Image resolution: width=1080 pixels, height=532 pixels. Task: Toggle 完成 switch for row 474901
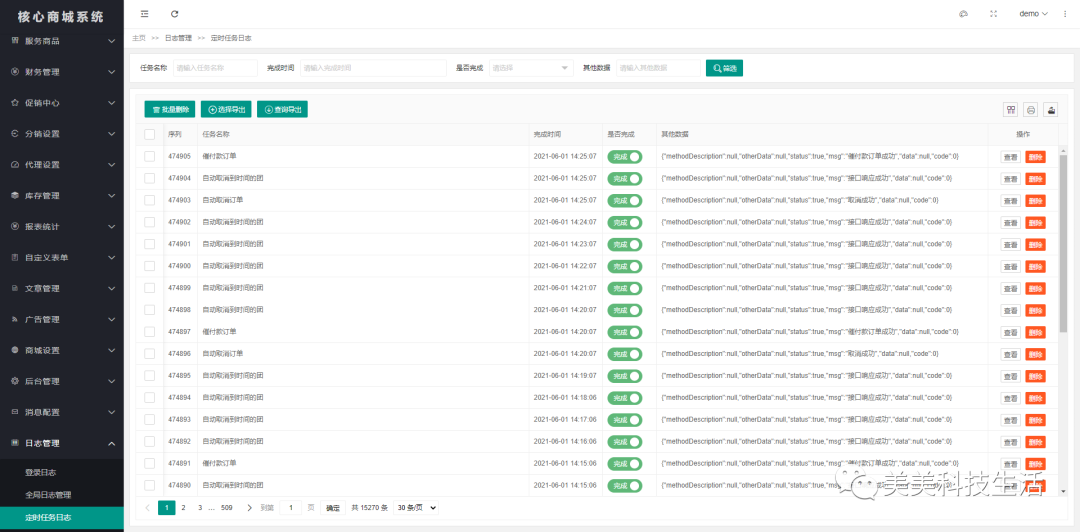[624, 244]
